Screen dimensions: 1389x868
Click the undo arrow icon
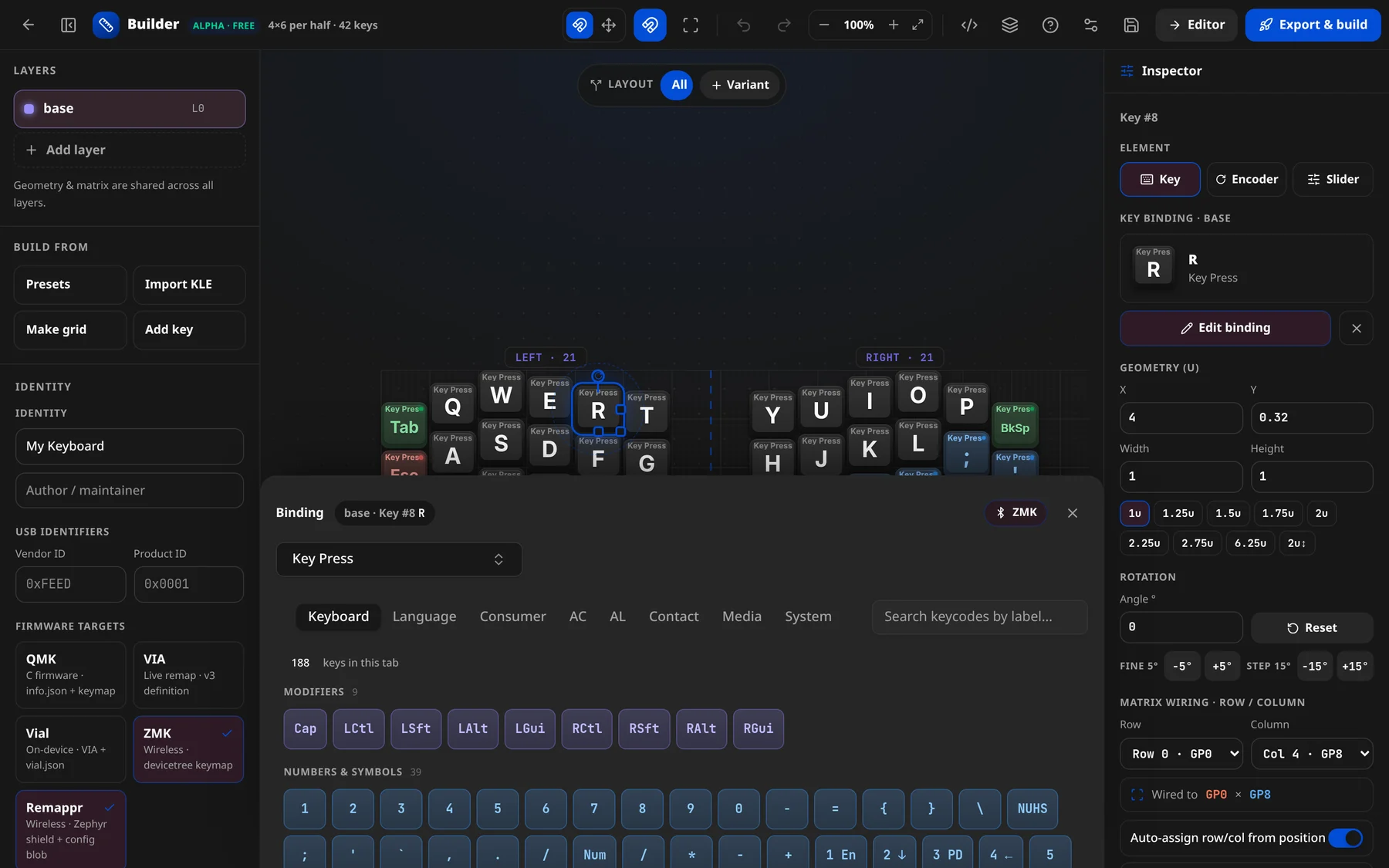(x=744, y=25)
